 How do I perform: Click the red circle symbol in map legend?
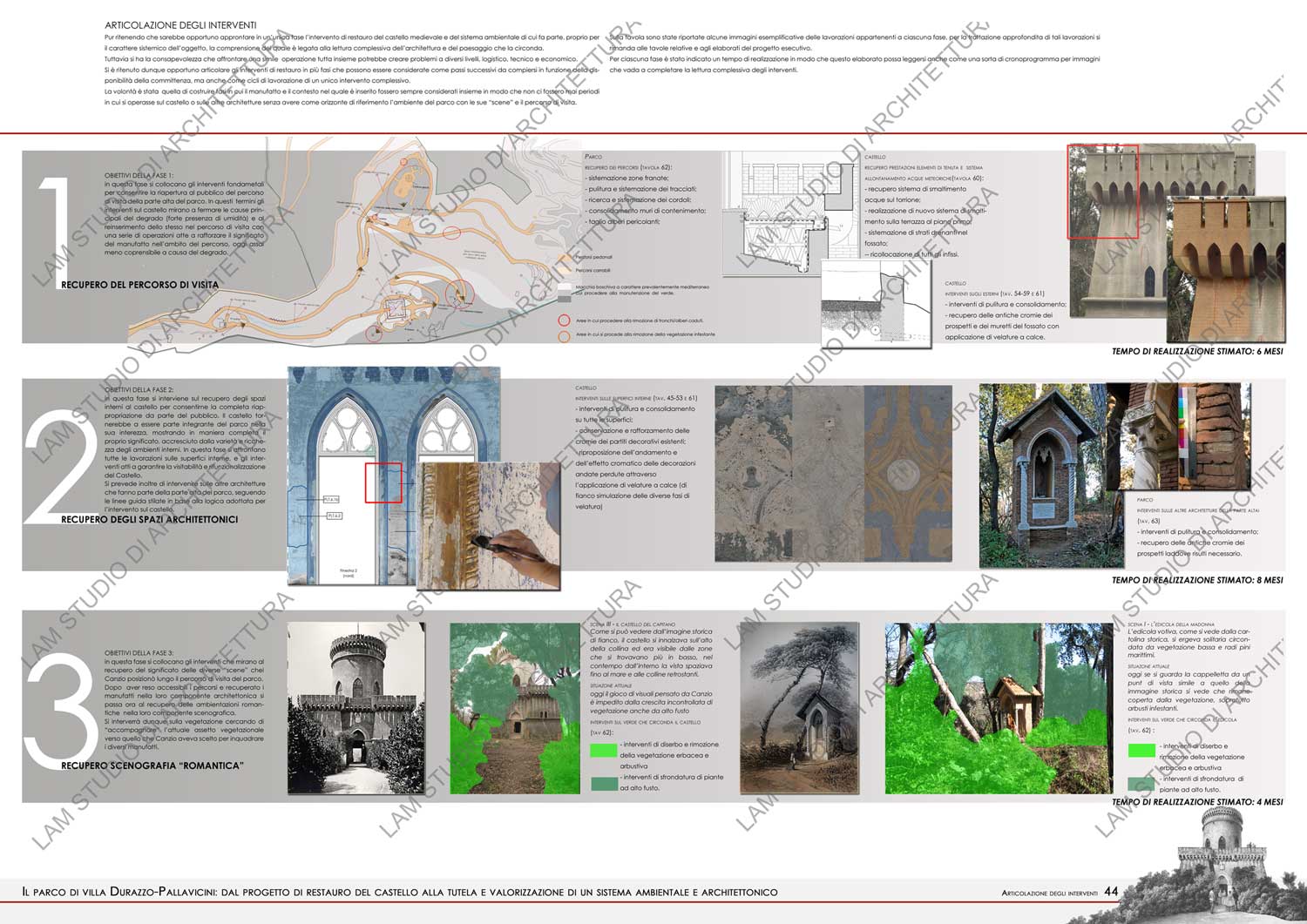564,320
